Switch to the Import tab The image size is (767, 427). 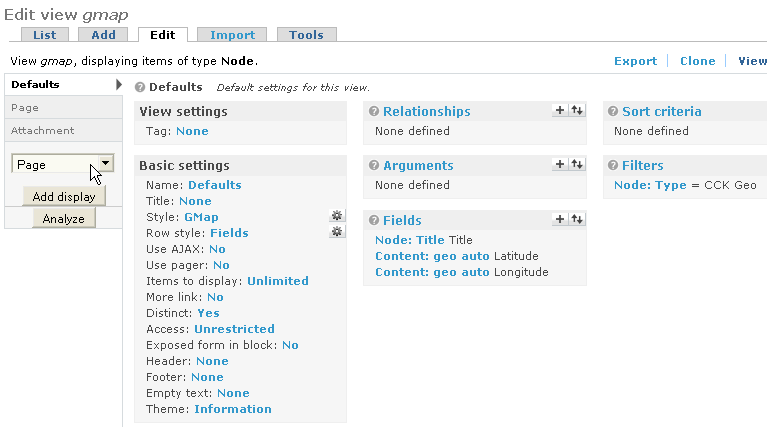[231, 35]
